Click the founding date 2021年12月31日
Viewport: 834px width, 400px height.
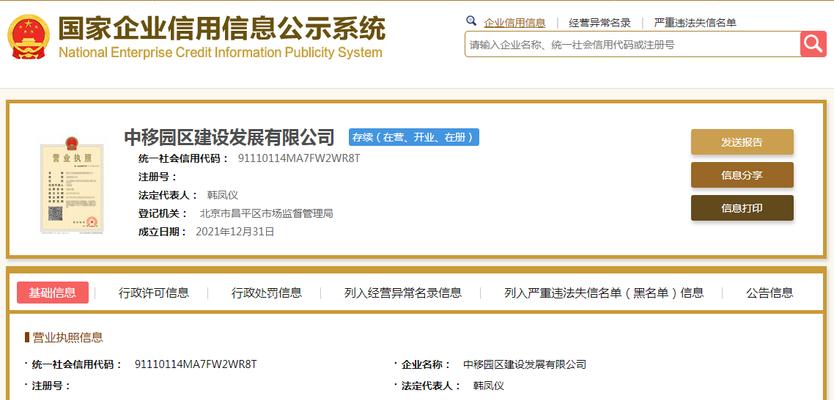[235, 232]
